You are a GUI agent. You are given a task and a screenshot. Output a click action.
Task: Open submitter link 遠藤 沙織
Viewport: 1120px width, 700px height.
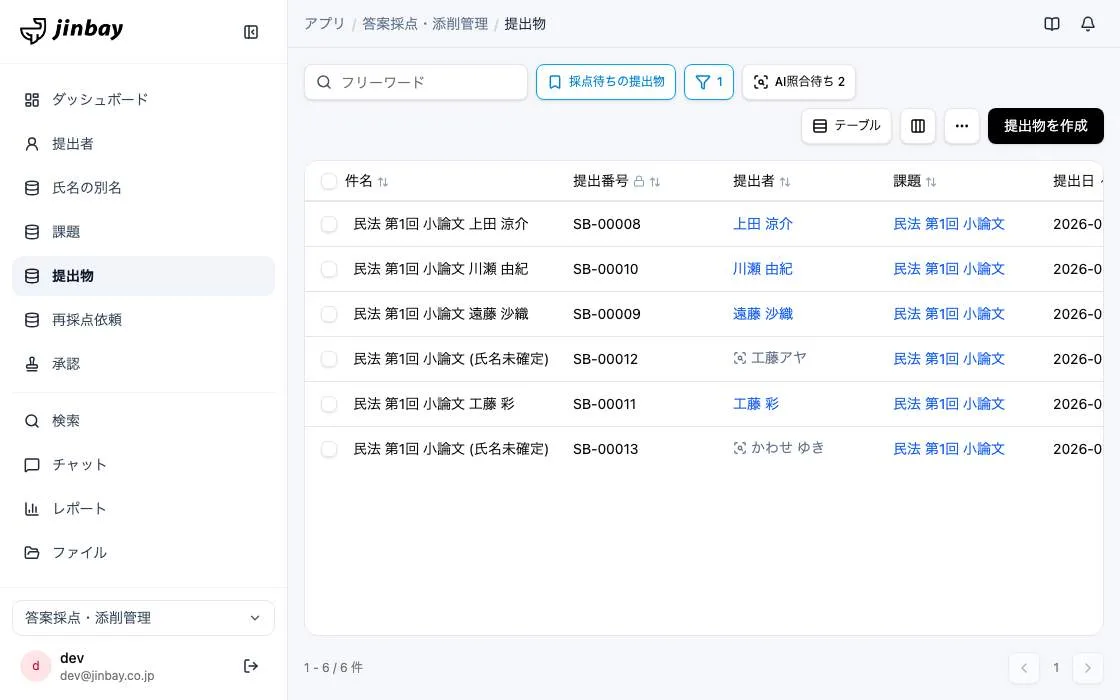(763, 314)
